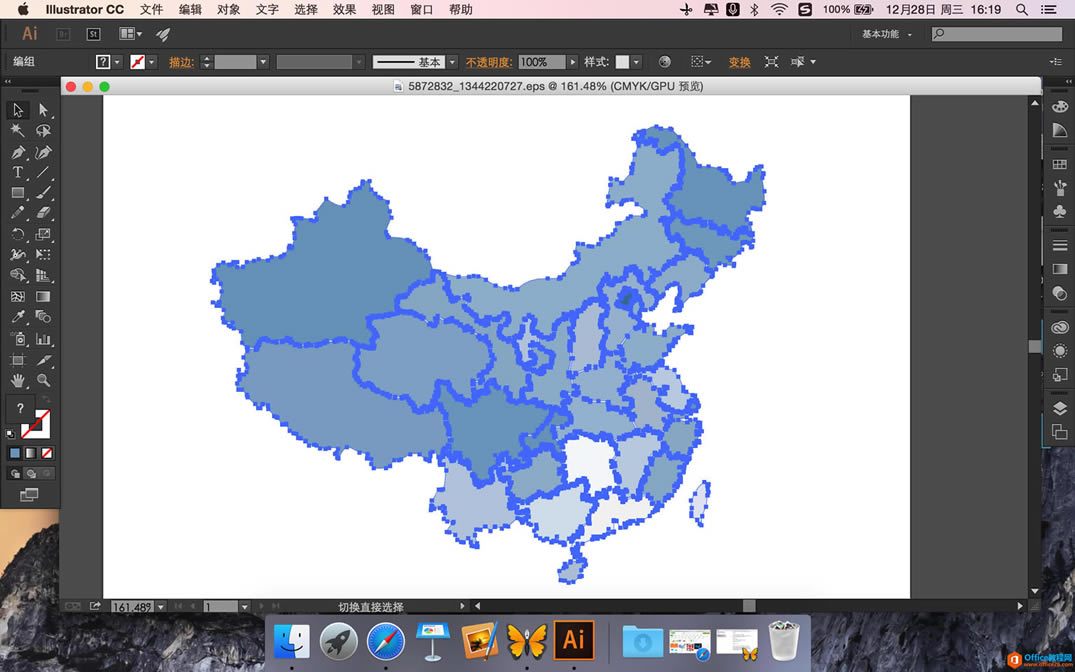Screen dimensions: 1075x672
Task: Click the orange 变换 link
Action: (740, 62)
